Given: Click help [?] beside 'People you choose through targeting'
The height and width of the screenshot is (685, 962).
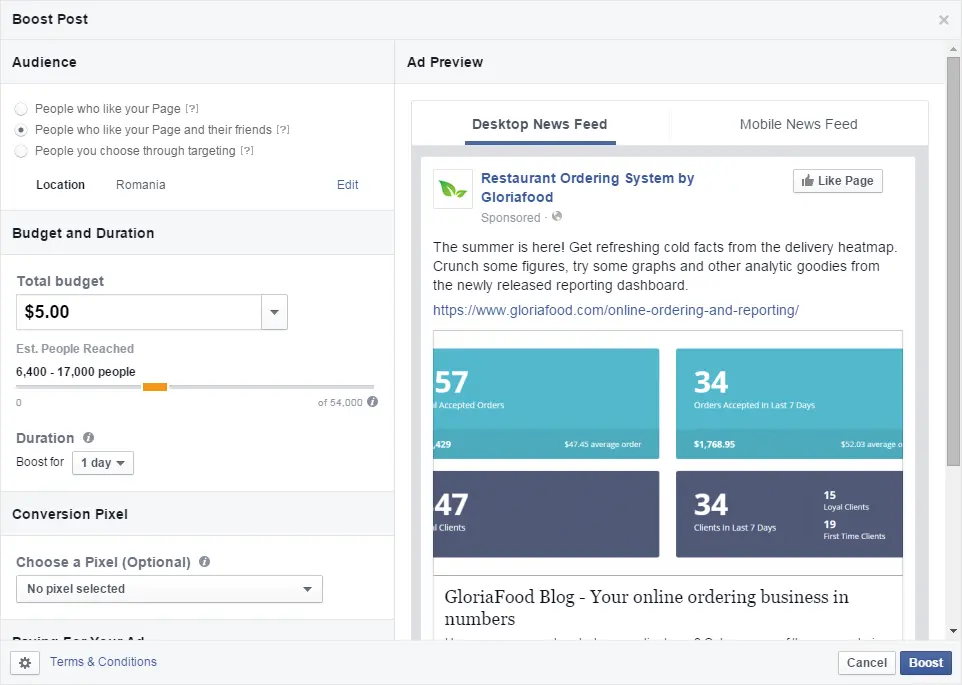Looking at the screenshot, I should click(247, 151).
